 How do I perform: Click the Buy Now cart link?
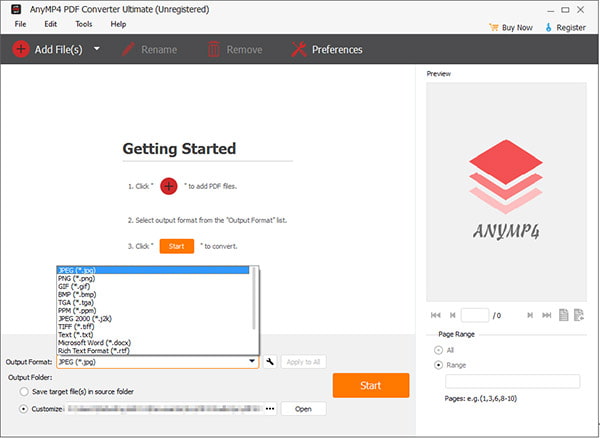coord(510,28)
